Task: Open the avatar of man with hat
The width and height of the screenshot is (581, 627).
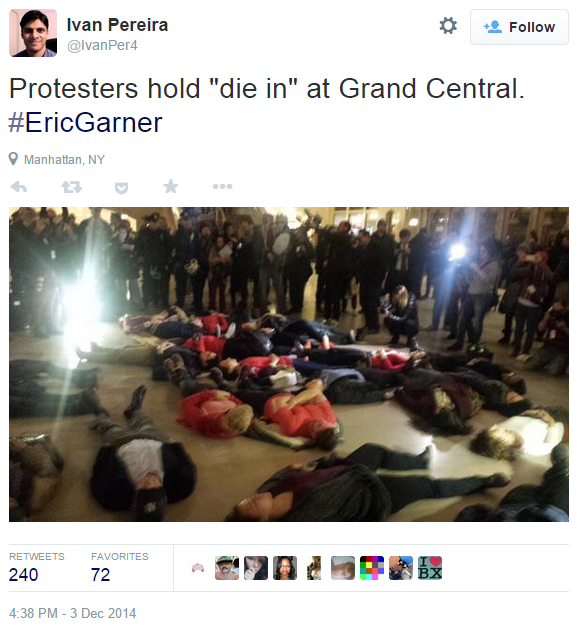Action: (x=227, y=568)
